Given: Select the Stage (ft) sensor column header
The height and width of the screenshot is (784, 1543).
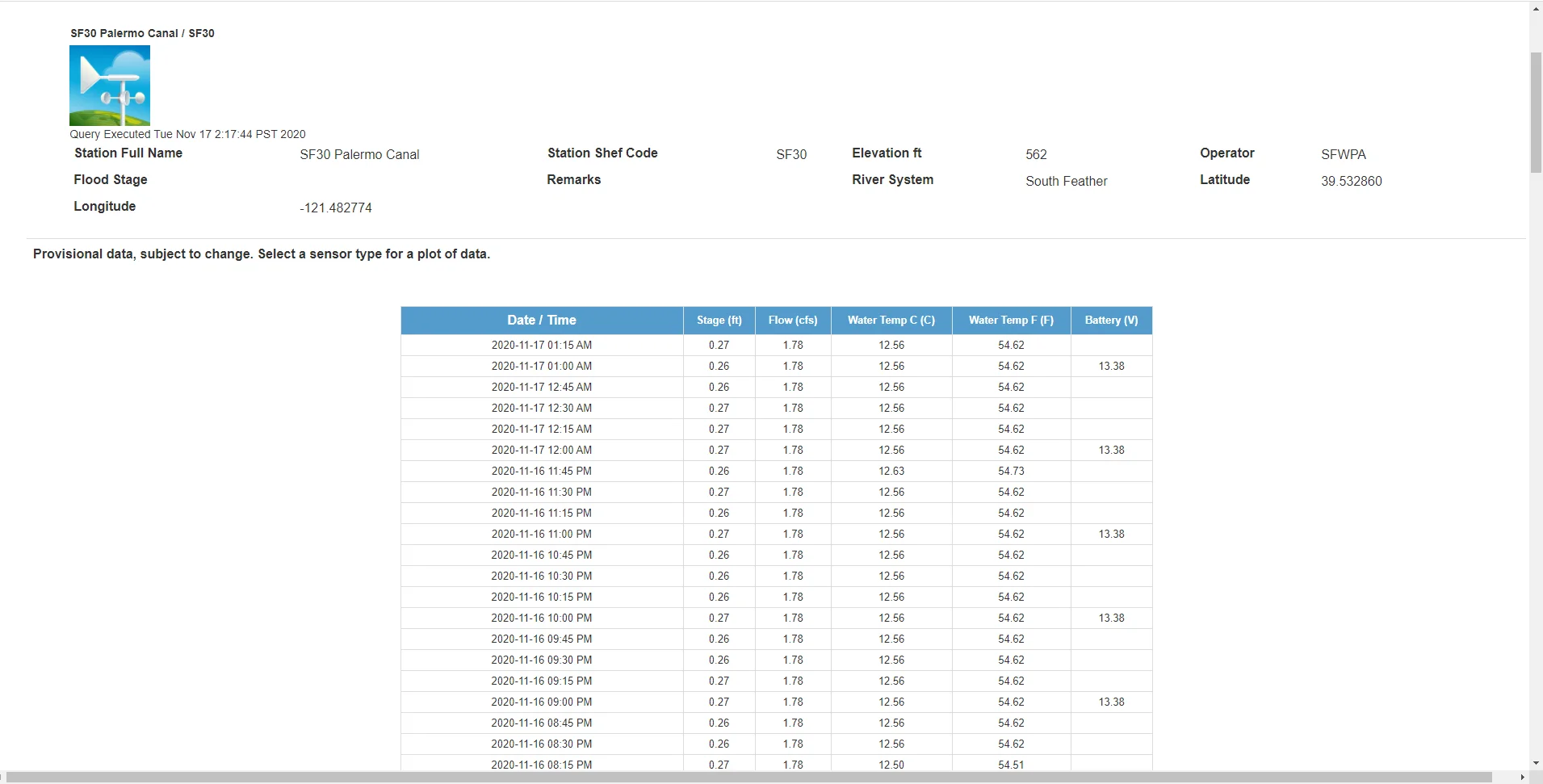Looking at the screenshot, I should [719, 321].
